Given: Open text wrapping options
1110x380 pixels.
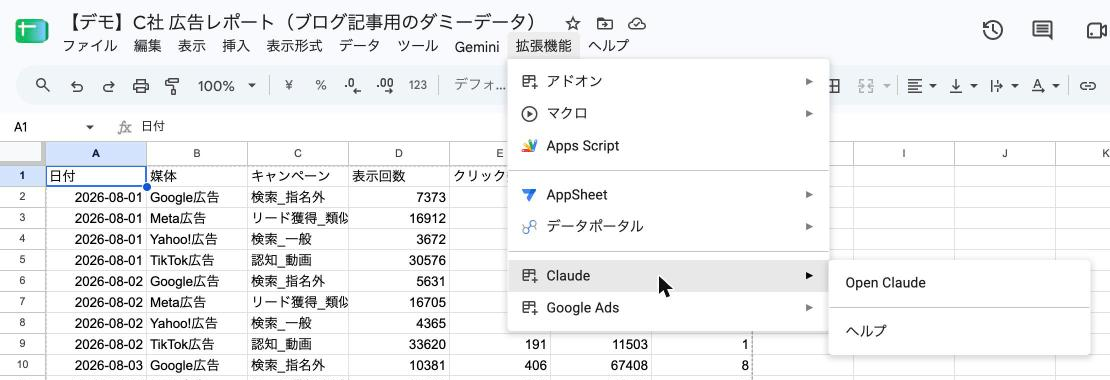Looking at the screenshot, I should 1005,86.
